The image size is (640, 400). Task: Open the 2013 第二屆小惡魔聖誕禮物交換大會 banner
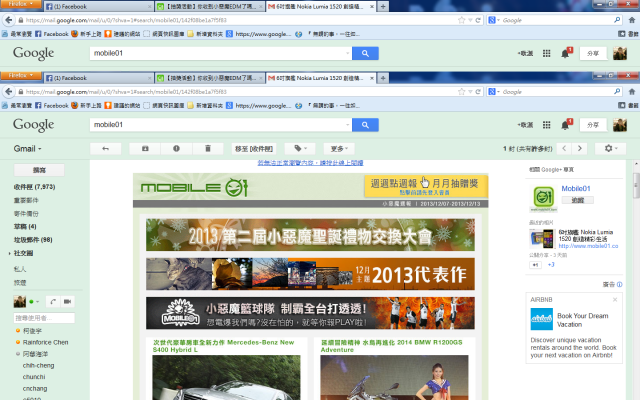(x=310, y=235)
